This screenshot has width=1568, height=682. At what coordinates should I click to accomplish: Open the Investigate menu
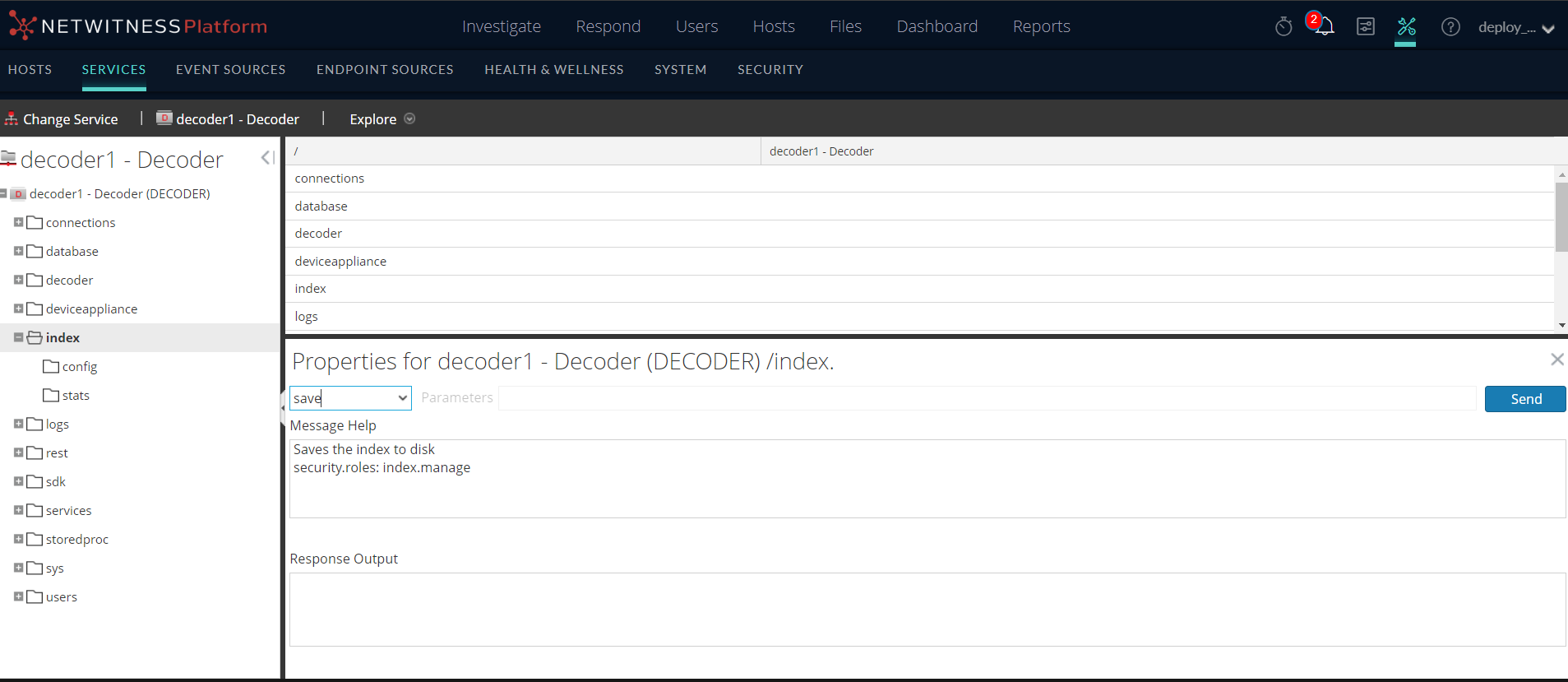(502, 26)
